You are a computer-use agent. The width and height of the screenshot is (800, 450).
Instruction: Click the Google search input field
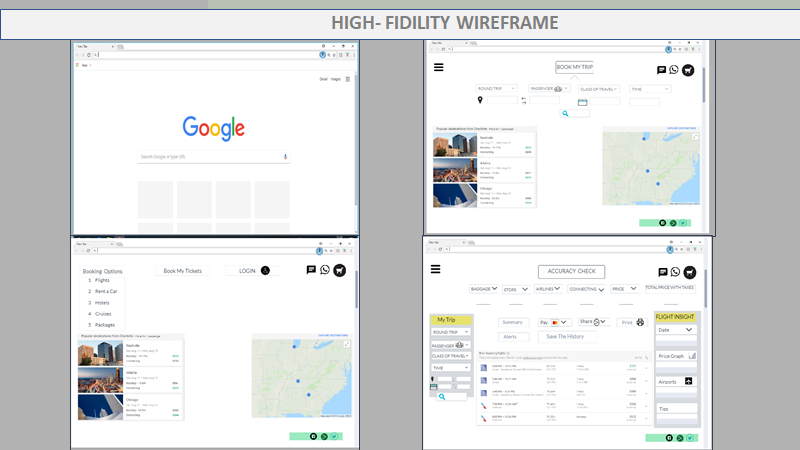(210, 157)
